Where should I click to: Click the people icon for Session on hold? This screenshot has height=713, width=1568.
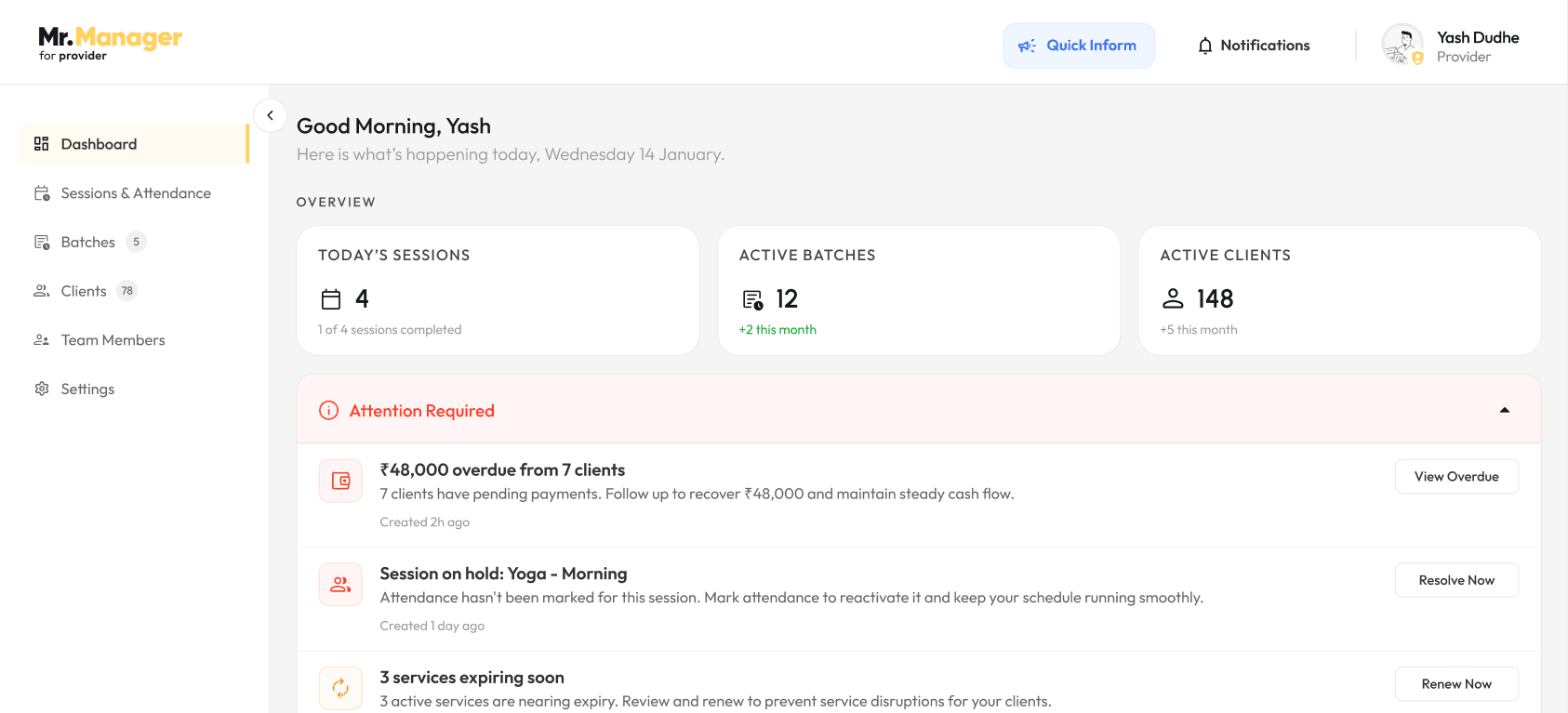(340, 585)
